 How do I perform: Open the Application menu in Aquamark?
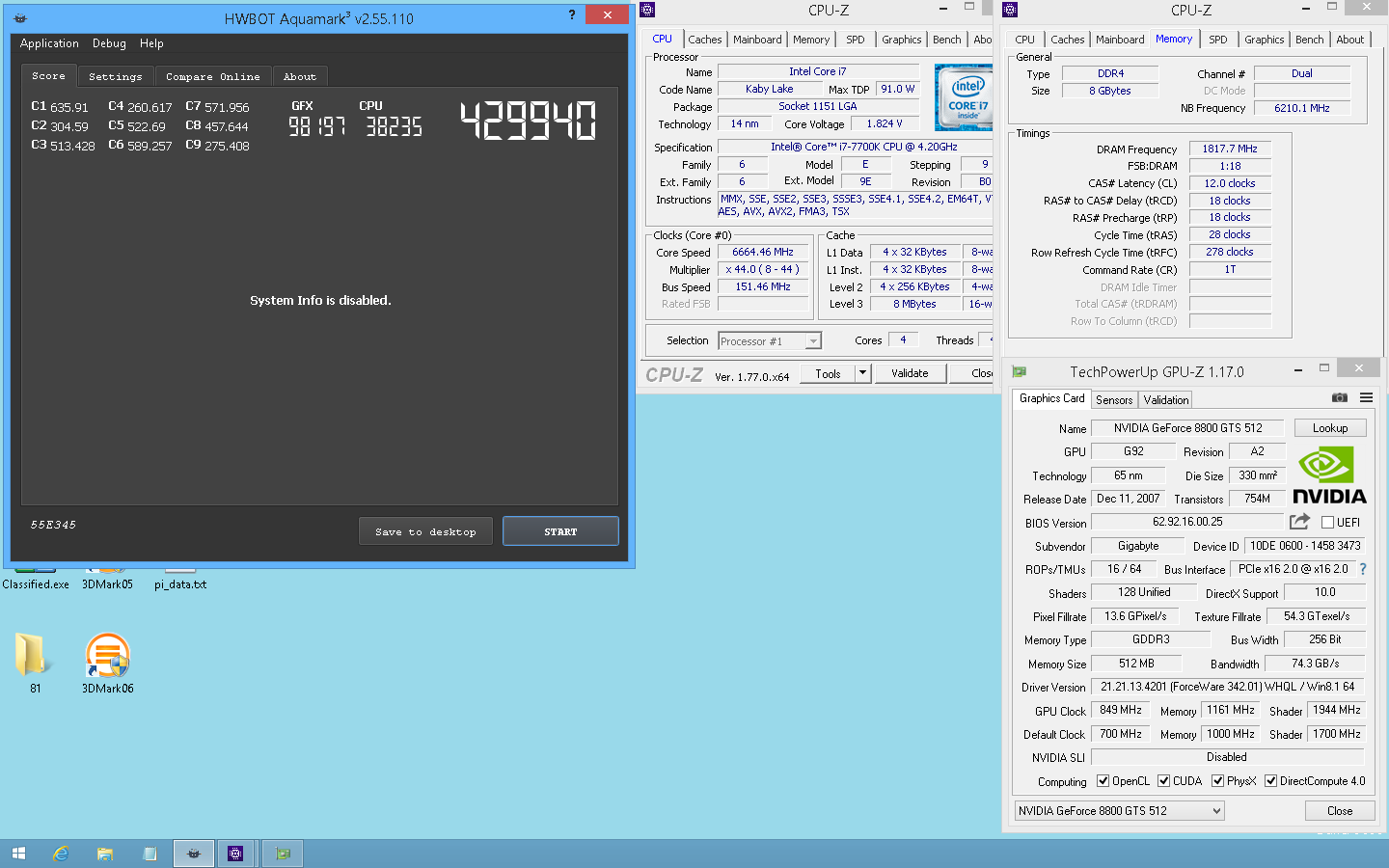tap(49, 43)
